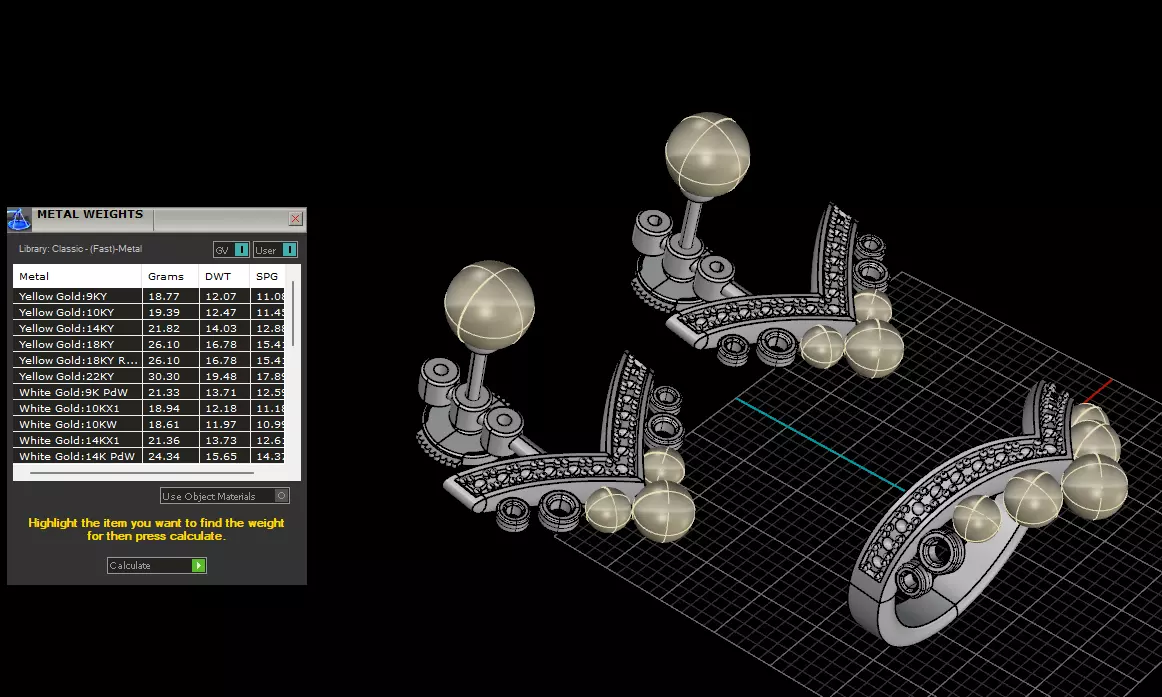Select the White Gold:14K PdW row
1162x697 pixels.
click(x=148, y=456)
